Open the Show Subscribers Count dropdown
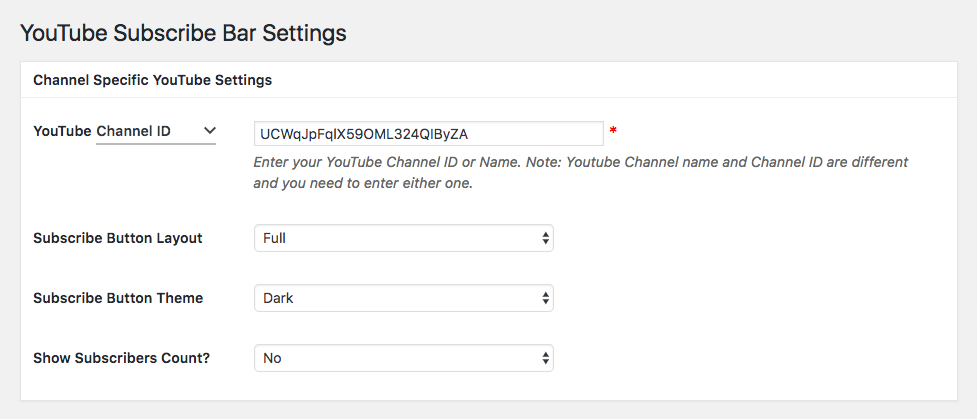This screenshot has height=419, width=977. (x=404, y=358)
